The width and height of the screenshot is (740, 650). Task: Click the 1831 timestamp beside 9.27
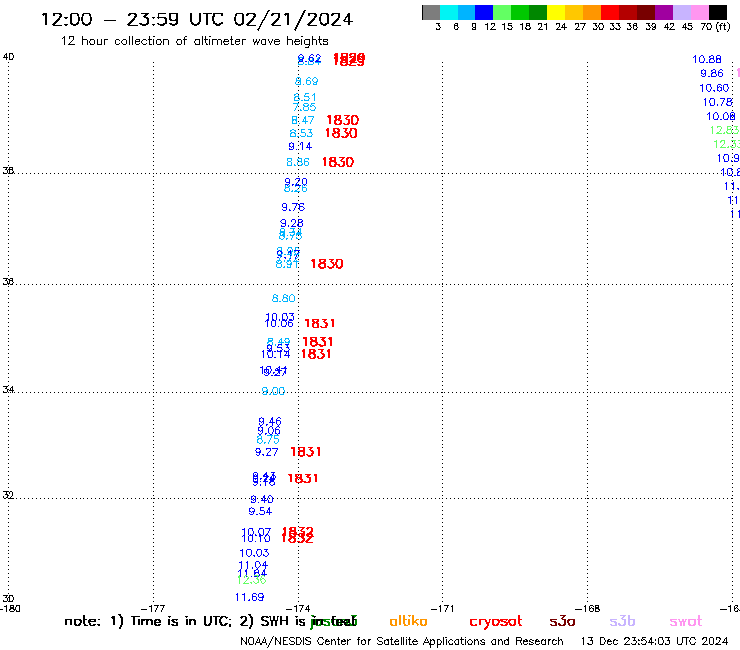point(306,452)
